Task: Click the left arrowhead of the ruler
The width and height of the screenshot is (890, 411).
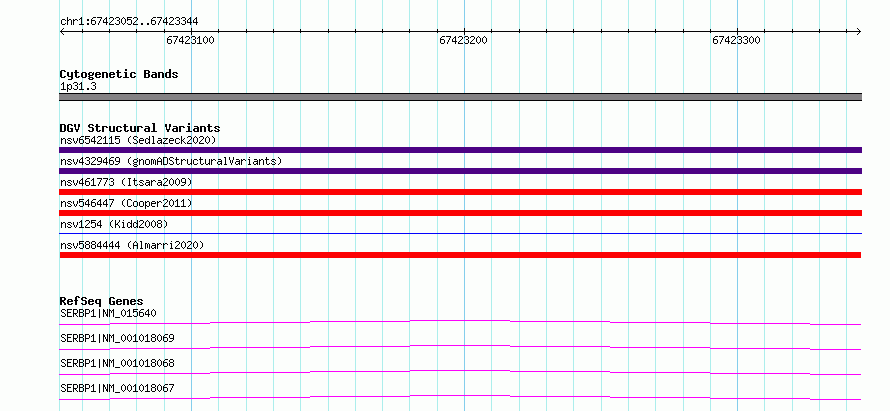Action: (62, 31)
